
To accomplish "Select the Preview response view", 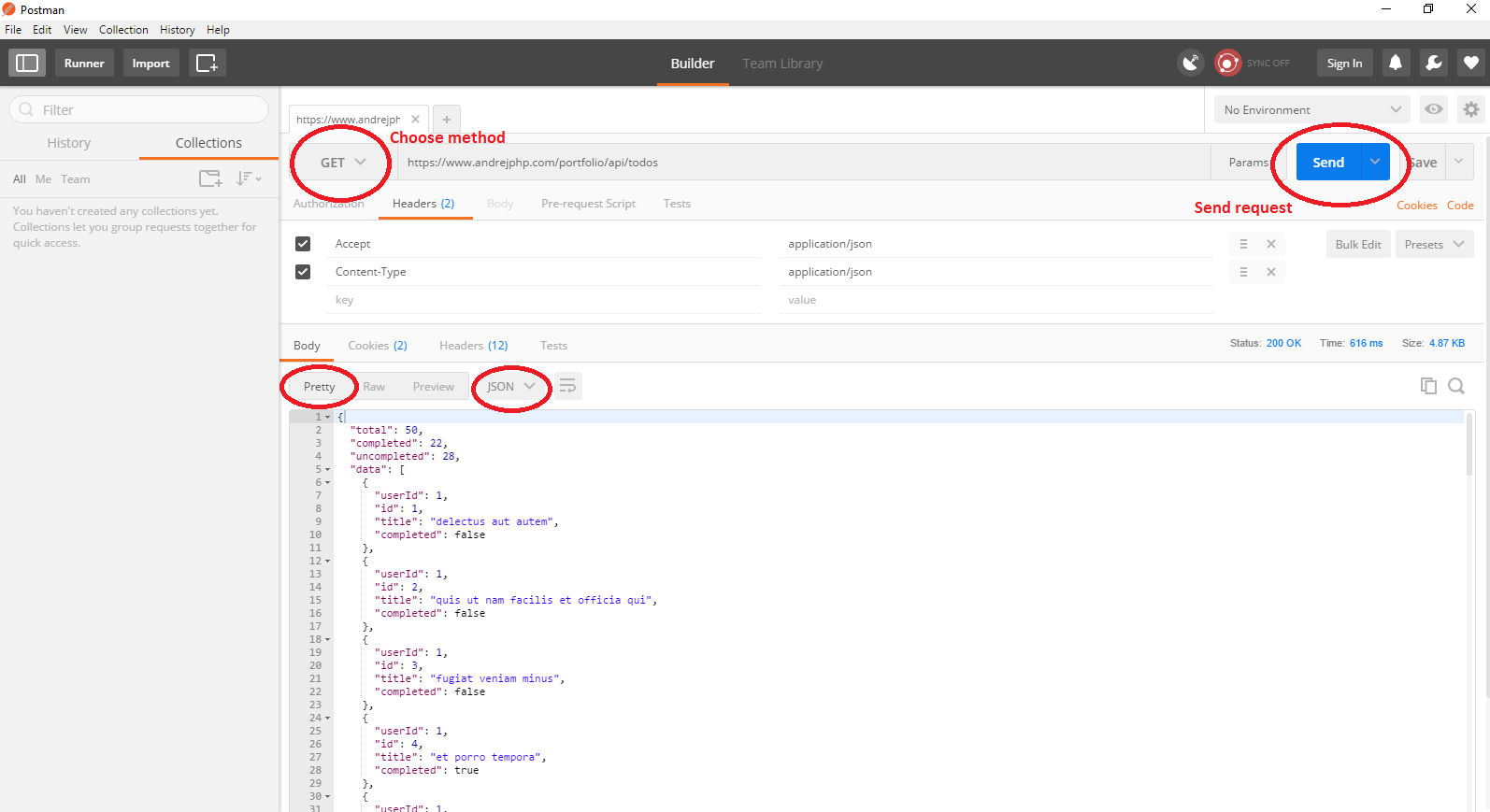I will pyautogui.click(x=433, y=387).
